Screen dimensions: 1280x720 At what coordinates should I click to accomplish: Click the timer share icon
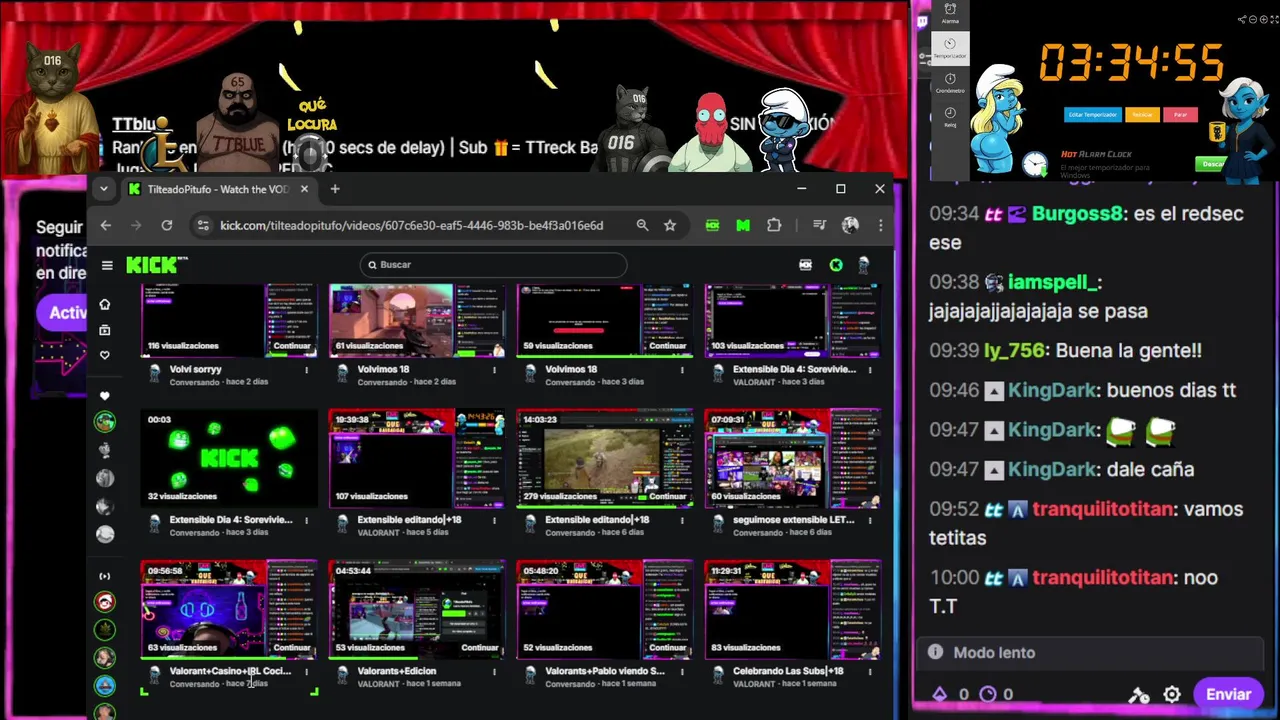click(1242, 19)
